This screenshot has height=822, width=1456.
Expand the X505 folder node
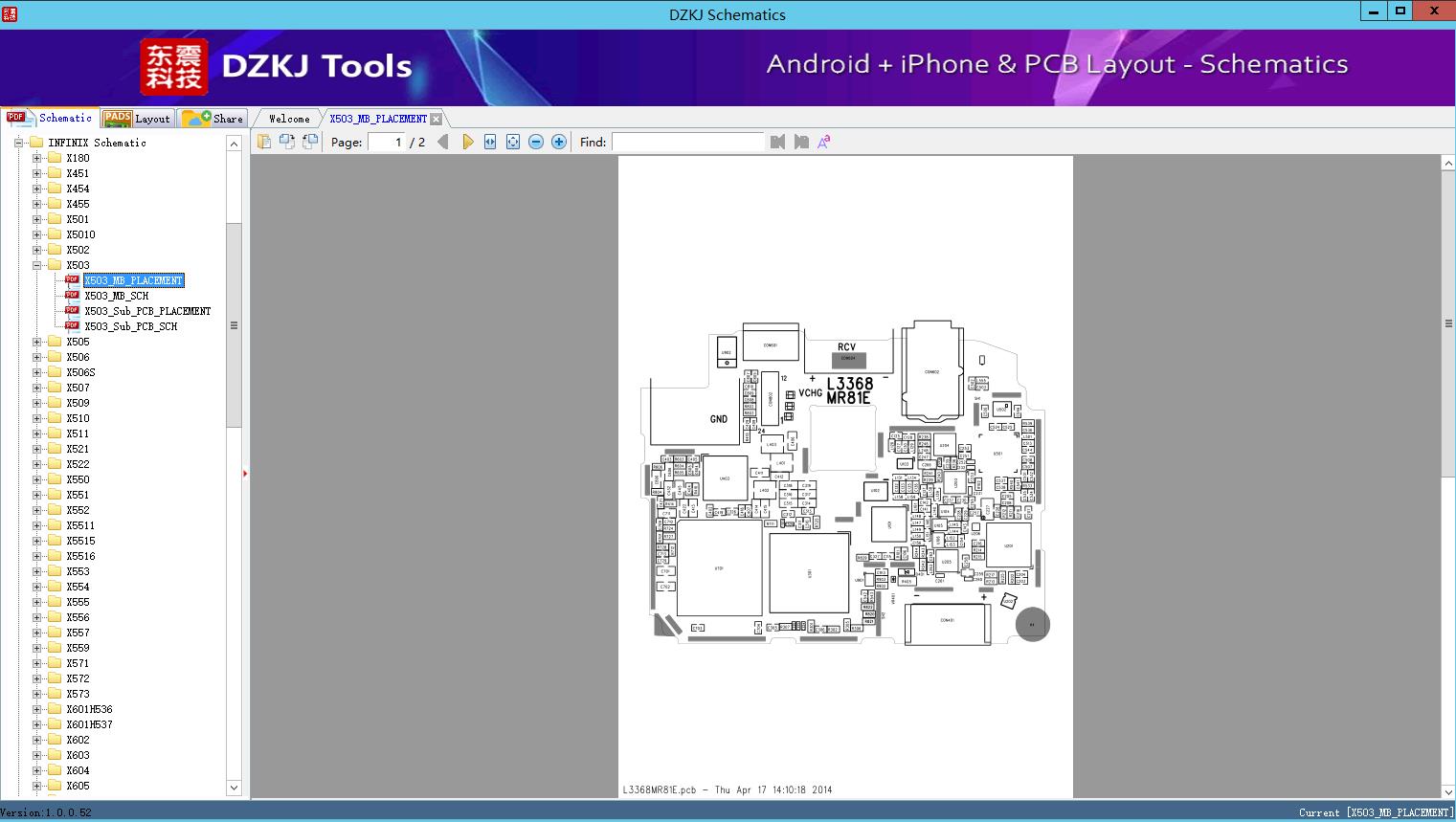click(37, 342)
